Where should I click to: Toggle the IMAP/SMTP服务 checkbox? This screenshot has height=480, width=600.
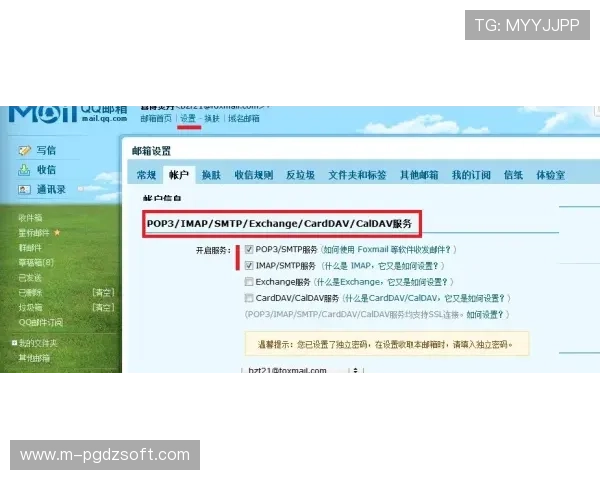click(249, 265)
